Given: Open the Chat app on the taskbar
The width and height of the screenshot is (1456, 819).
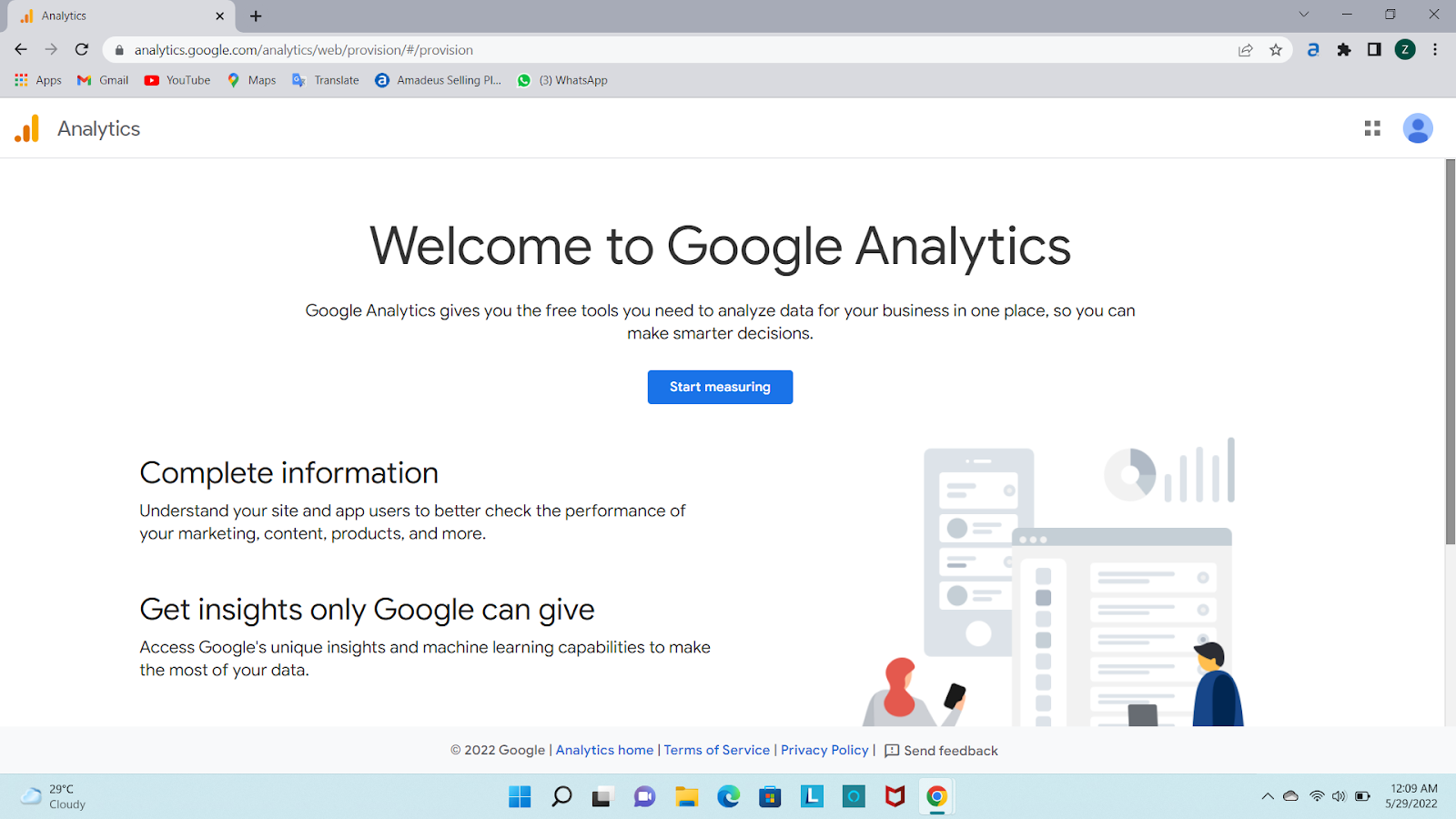Looking at the screenshot, I should tap(644, 797).
